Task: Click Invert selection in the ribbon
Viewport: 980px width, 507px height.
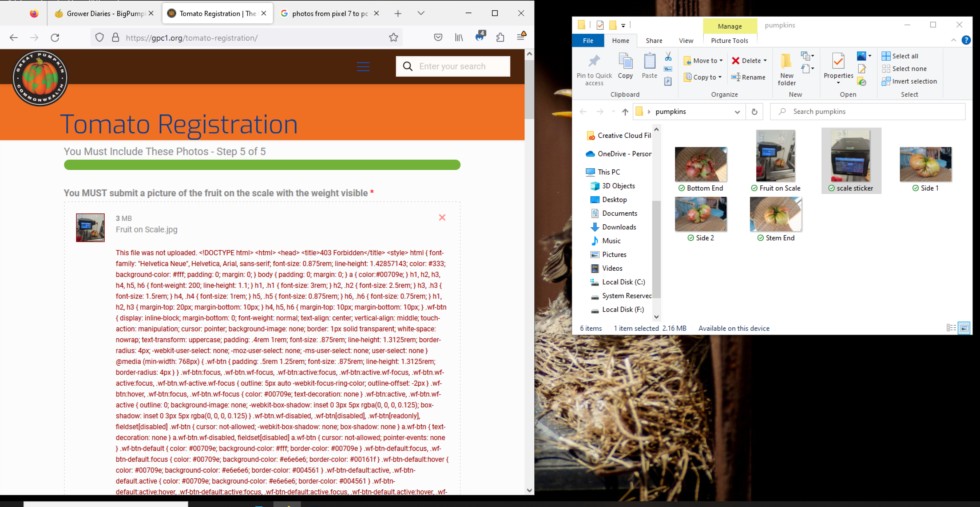Action: [x=913, y=81]
